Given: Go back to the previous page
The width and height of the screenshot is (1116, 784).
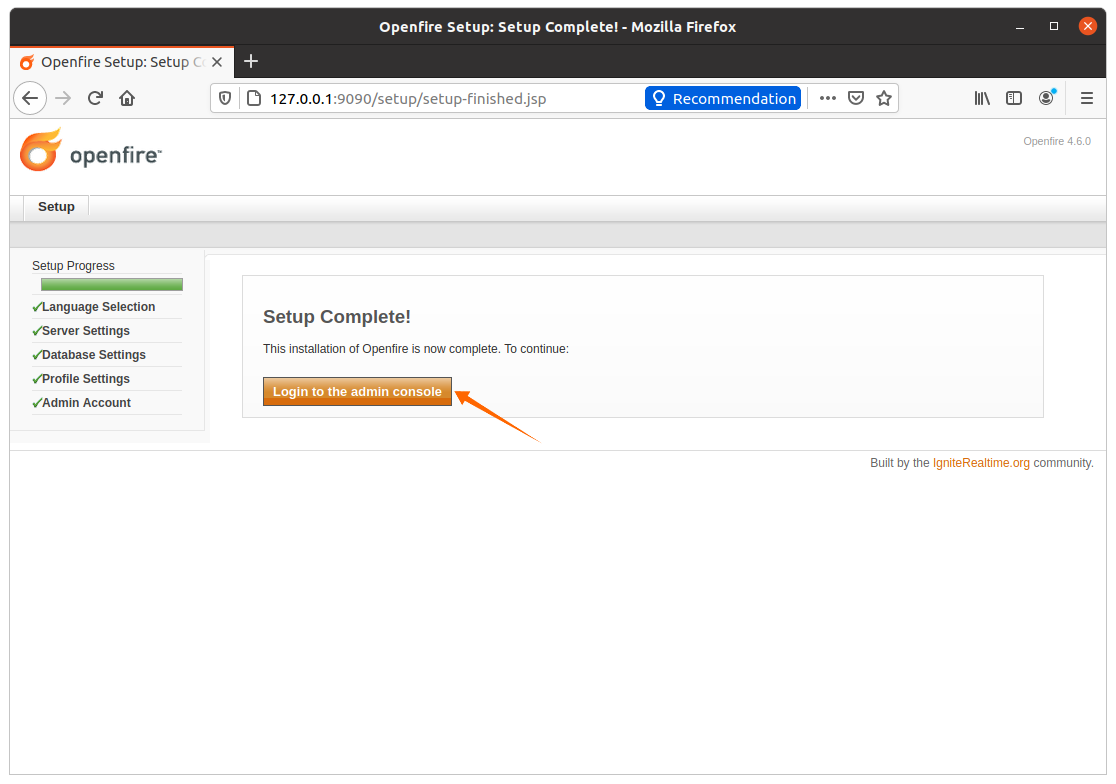Looking at the screenshot, I should pos(30,98).
